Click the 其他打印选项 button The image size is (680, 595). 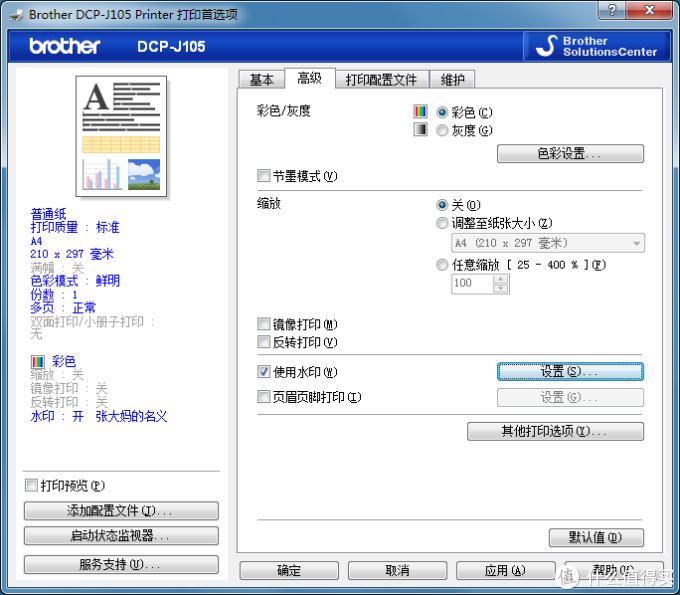click(x=555, y=432)
